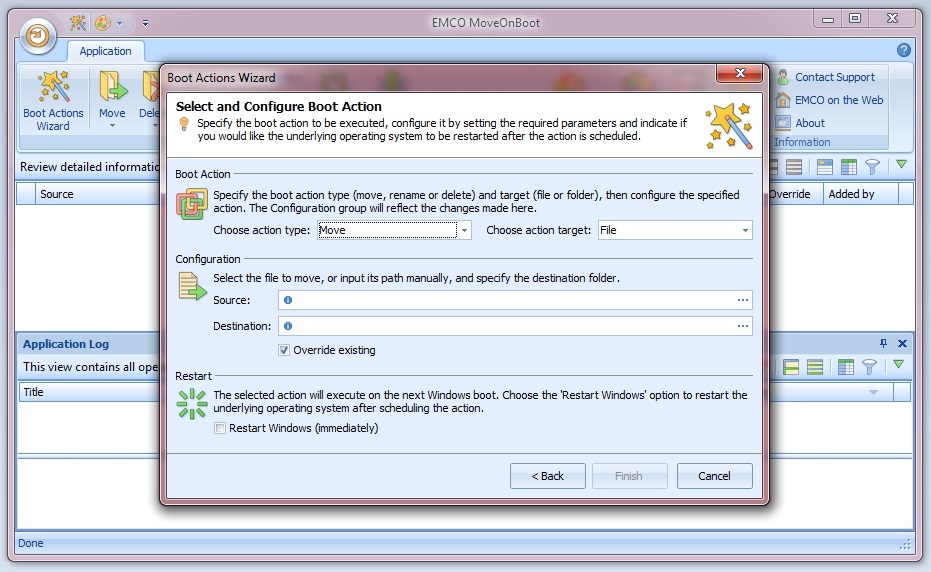Image resolution: width=931 pixels, height=572 pixels.
Task: Expand green triangle menu in Application Log toolbar
Action: pyautogui.click(x=898, y=365)
